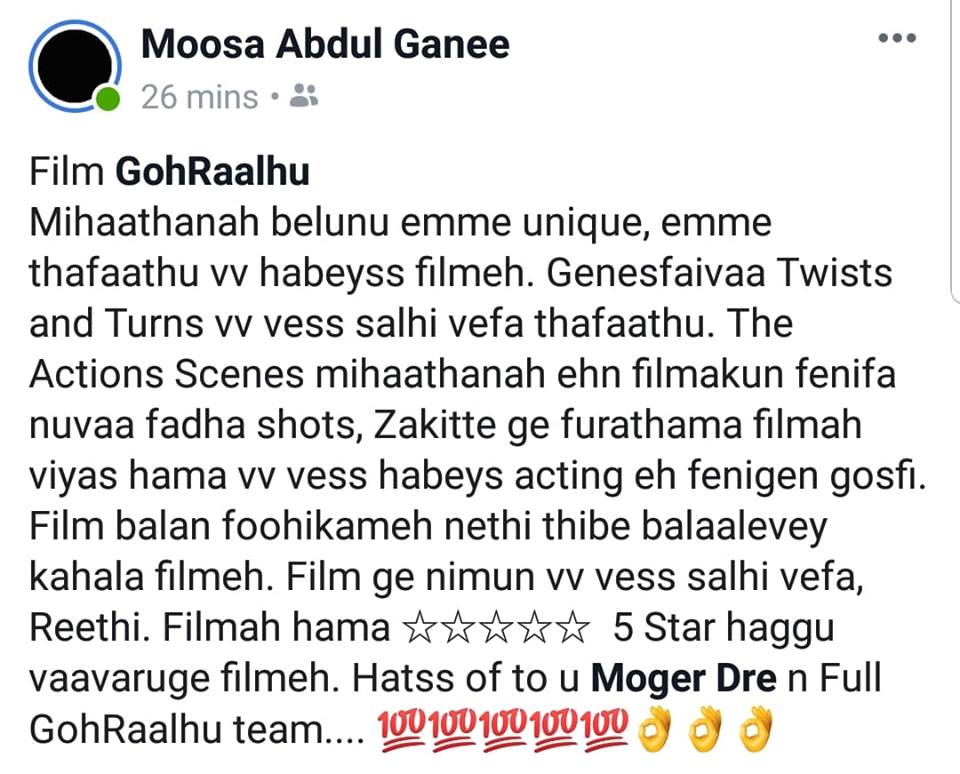Screen dimensions: 960x774
Task: Click the gray scroll handle at right edge
Action: click(x=955, y=151)
